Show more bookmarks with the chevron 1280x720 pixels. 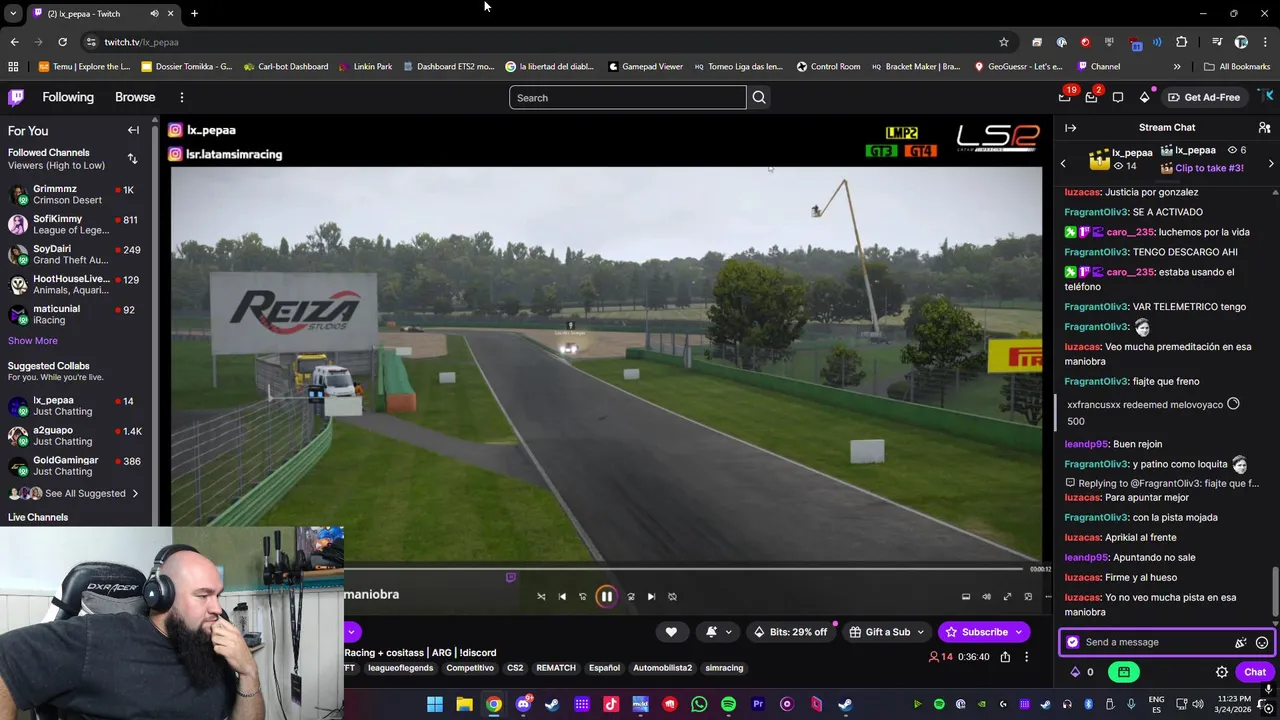click(x=1177, y=67)
